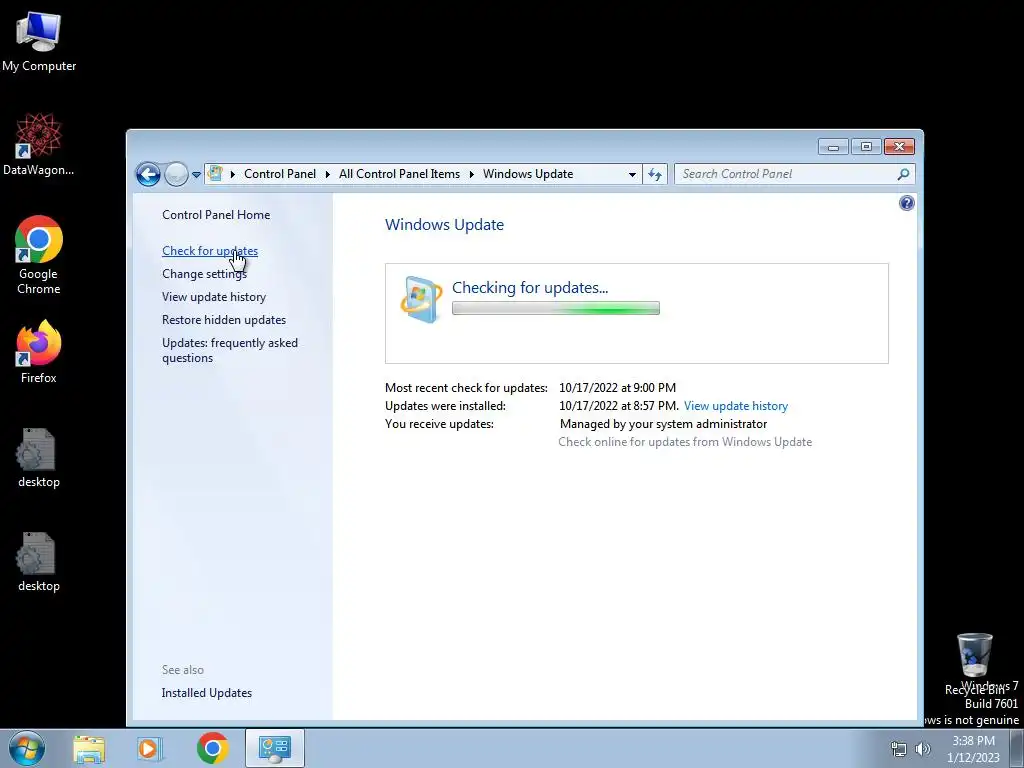Go to All Control Panel Items breadcrumb
The image size is (1024, 768).
point(399,174)
